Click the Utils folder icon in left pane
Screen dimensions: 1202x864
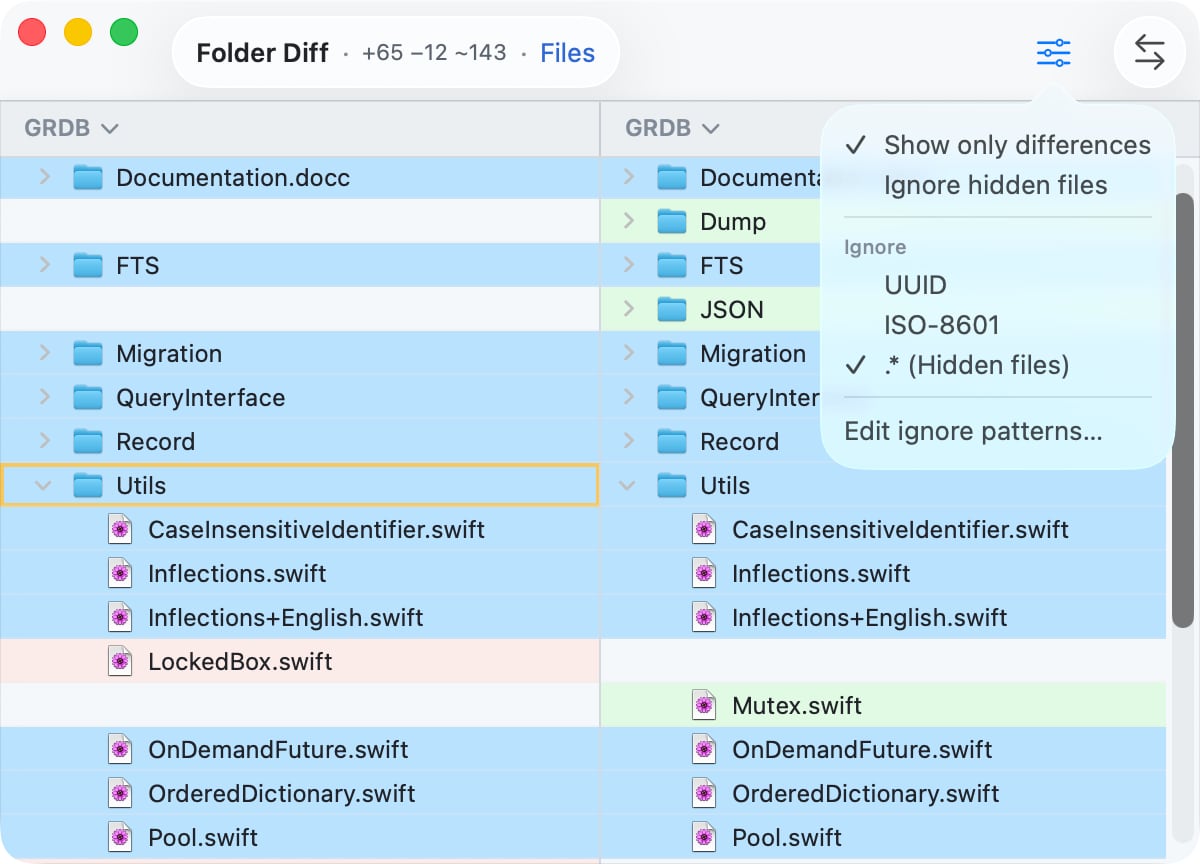[89, 485]
